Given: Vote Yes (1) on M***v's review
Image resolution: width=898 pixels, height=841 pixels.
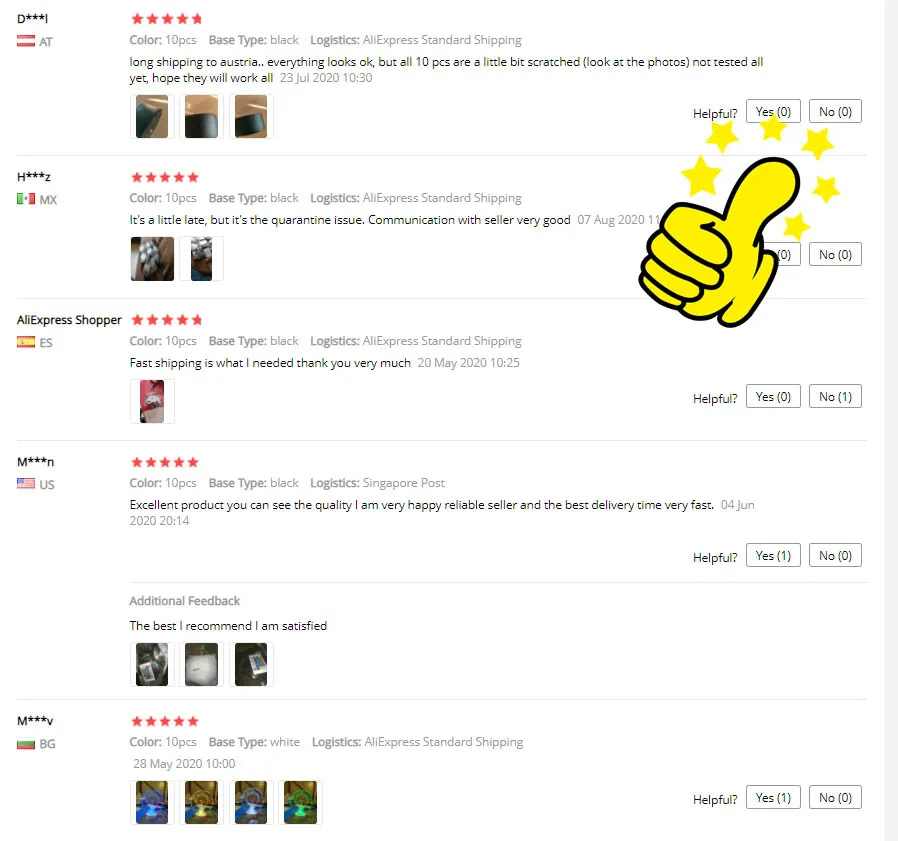Looking at the screenshot, I should [x=773, y=797].
